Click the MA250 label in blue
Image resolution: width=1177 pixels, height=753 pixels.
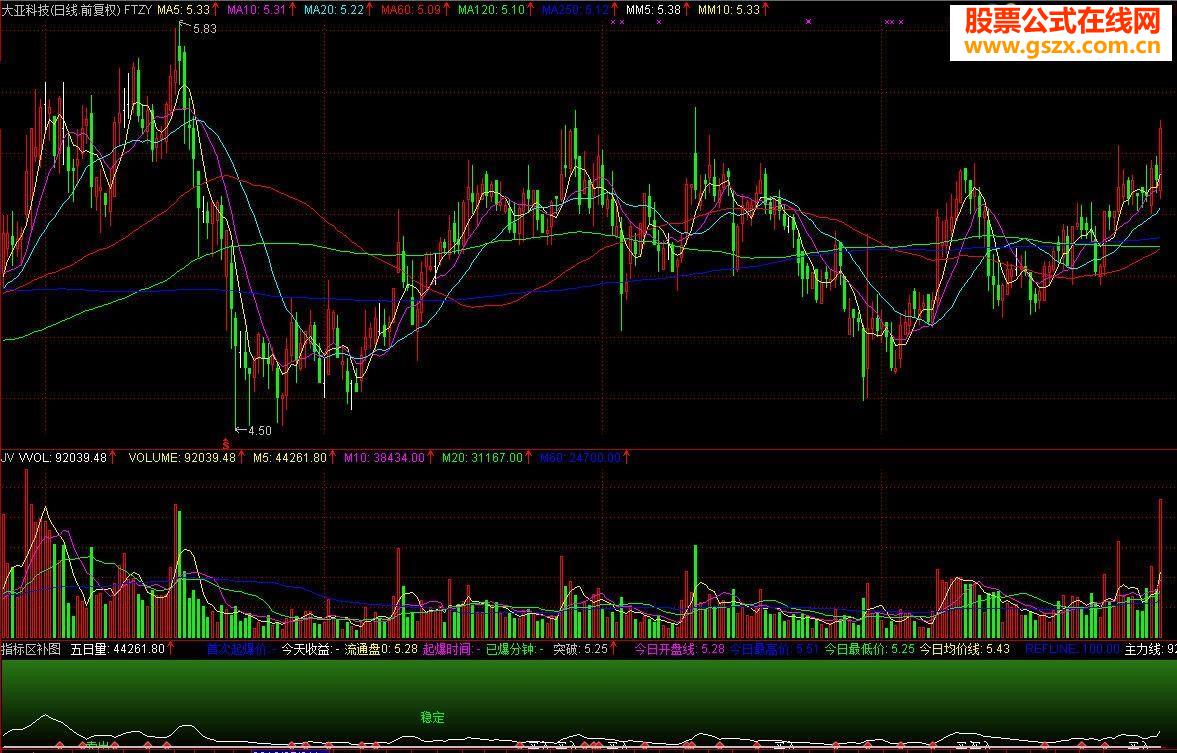[x=575, y=10]
